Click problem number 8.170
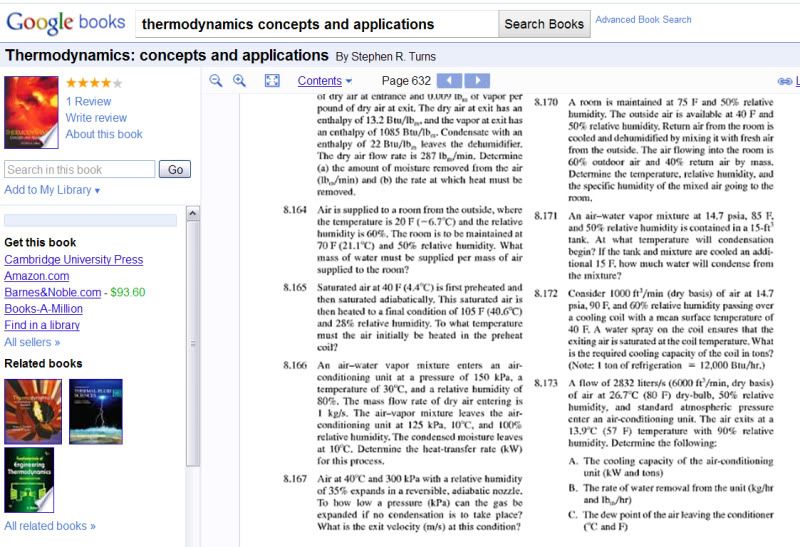800x547 pixels. pyautogui.click(x=546, y=102)
